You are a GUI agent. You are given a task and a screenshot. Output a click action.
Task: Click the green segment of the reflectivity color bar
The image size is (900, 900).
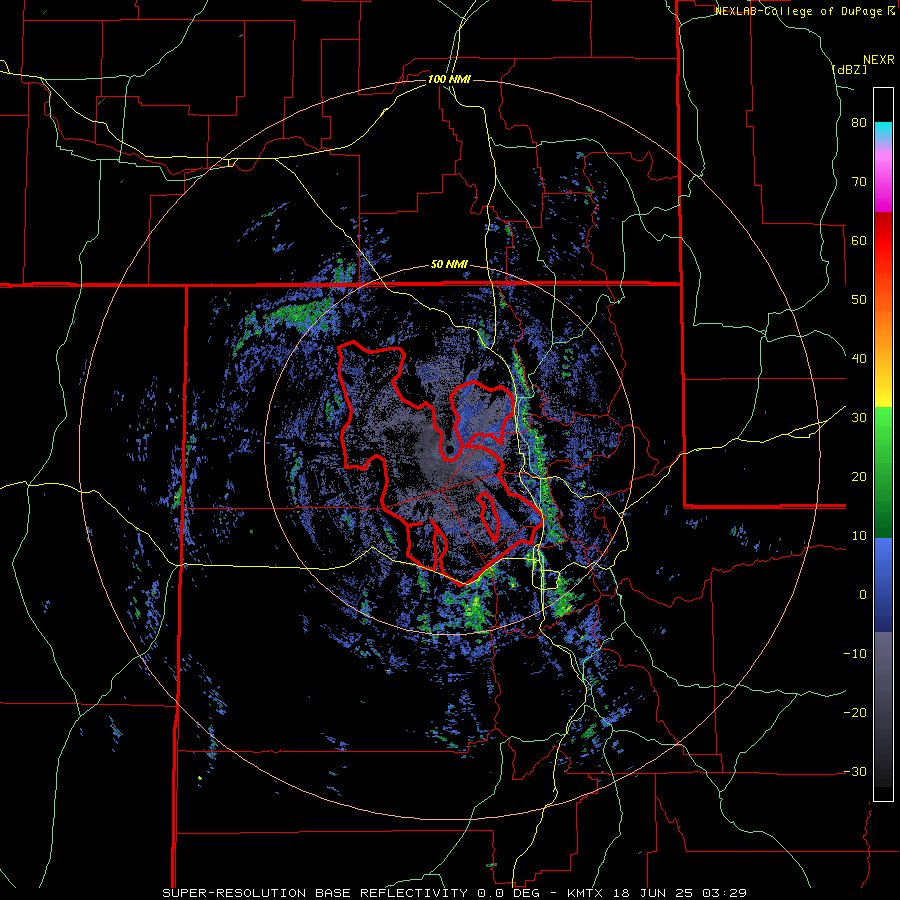tap(883, 472)
